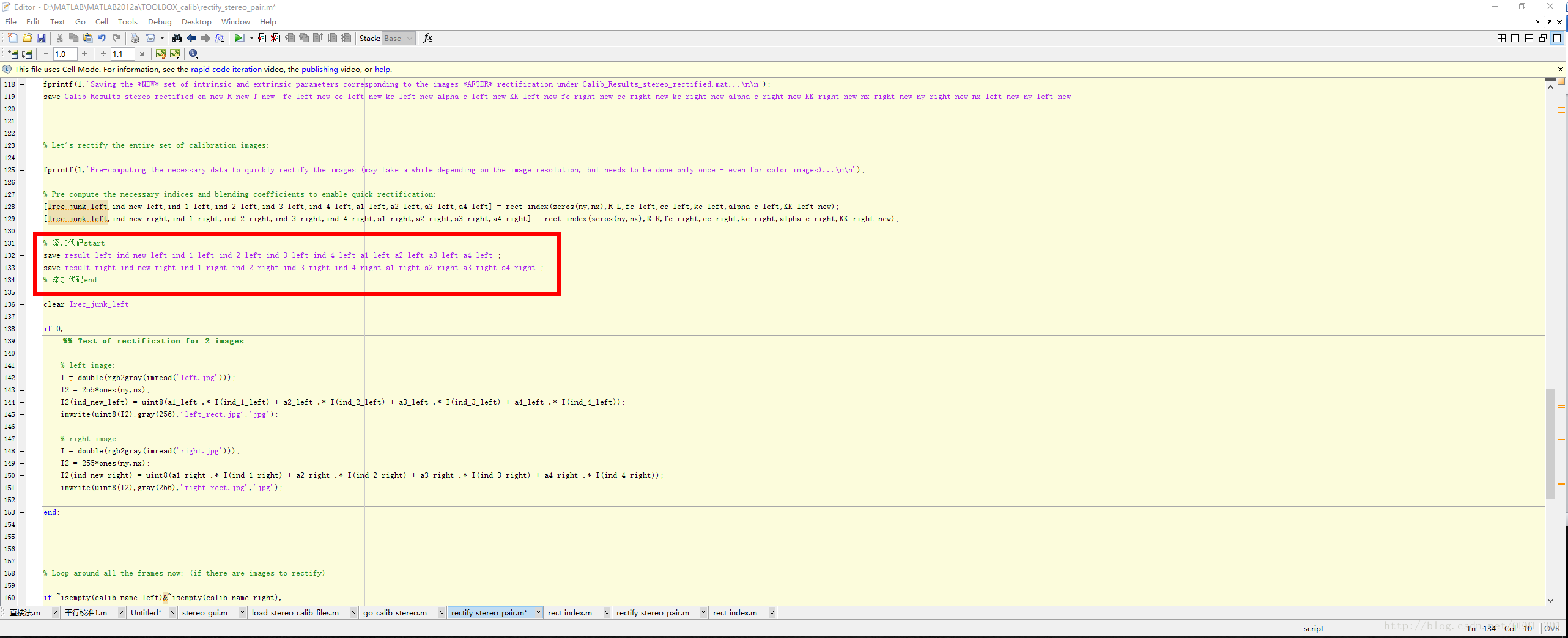Open the cell mode info dropdown icon

193,54
